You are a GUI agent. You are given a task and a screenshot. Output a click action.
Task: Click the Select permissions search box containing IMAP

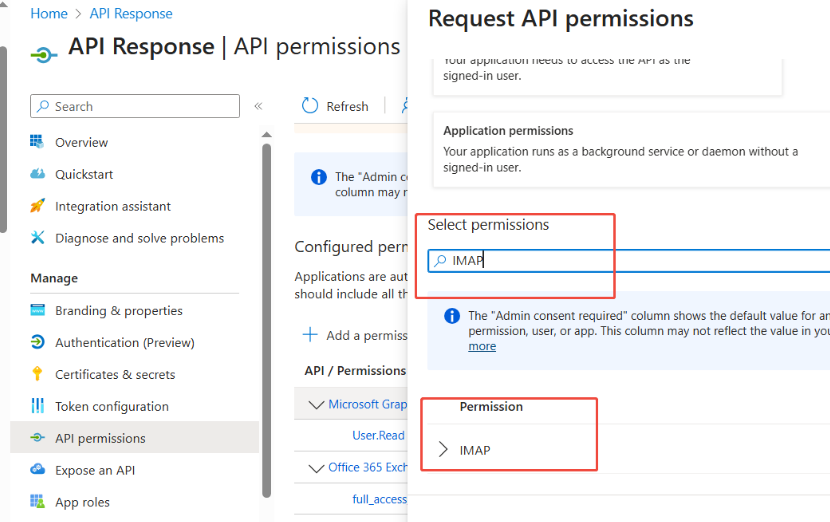[x=630, y=260]
